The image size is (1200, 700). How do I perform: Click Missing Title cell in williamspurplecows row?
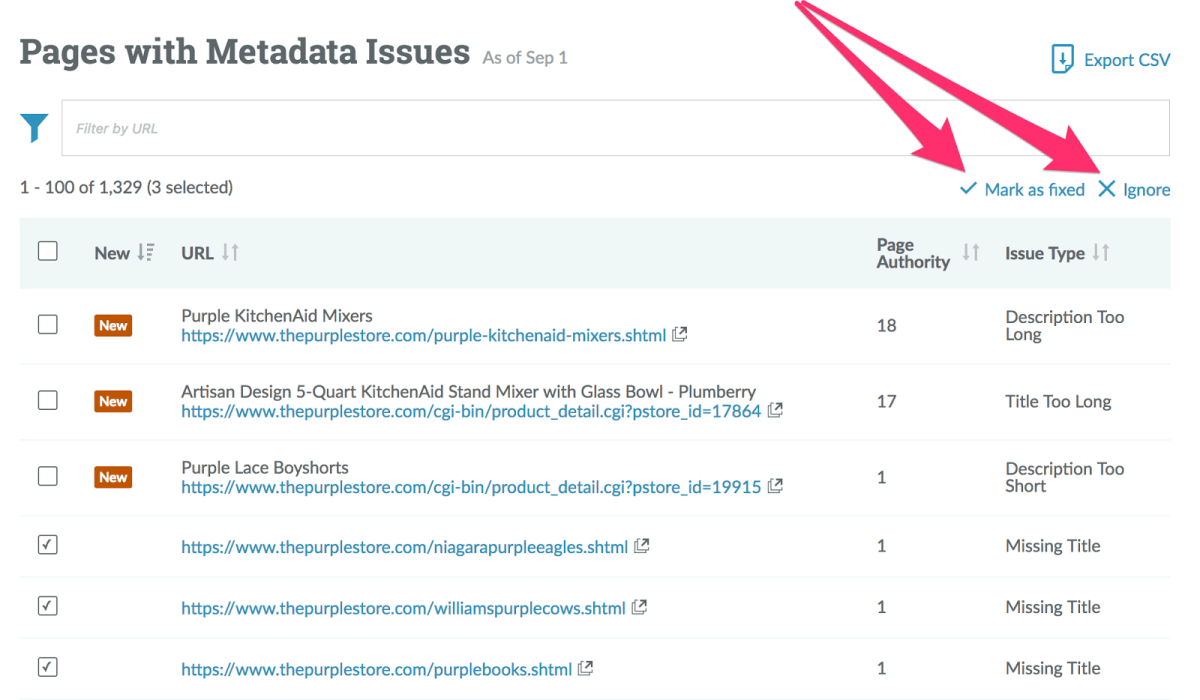pos(1053,607)
